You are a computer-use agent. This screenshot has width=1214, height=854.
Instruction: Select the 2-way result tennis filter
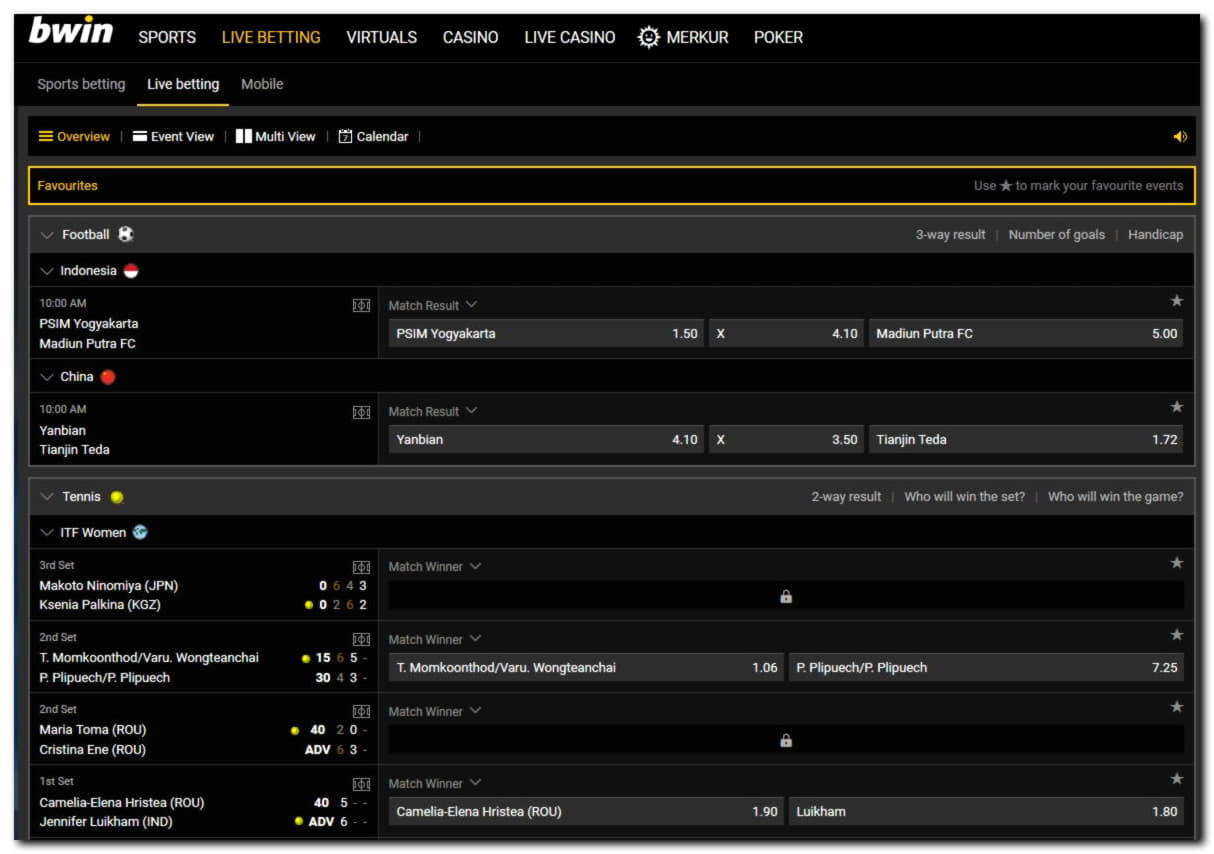846,497
